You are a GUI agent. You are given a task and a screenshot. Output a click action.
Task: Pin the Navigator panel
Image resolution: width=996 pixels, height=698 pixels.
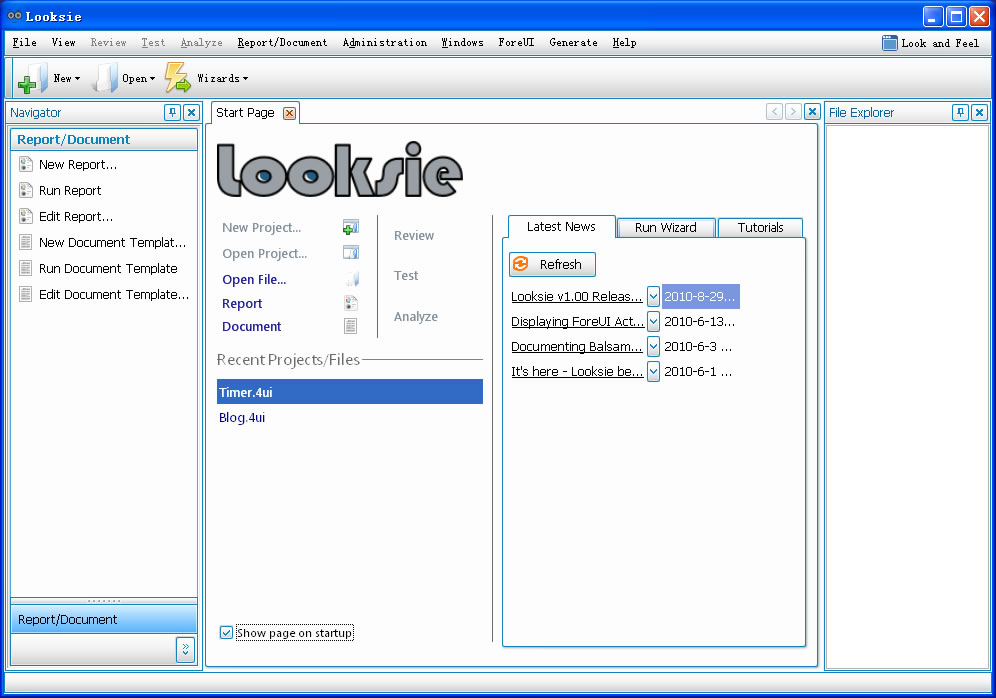tap(172, 113)
